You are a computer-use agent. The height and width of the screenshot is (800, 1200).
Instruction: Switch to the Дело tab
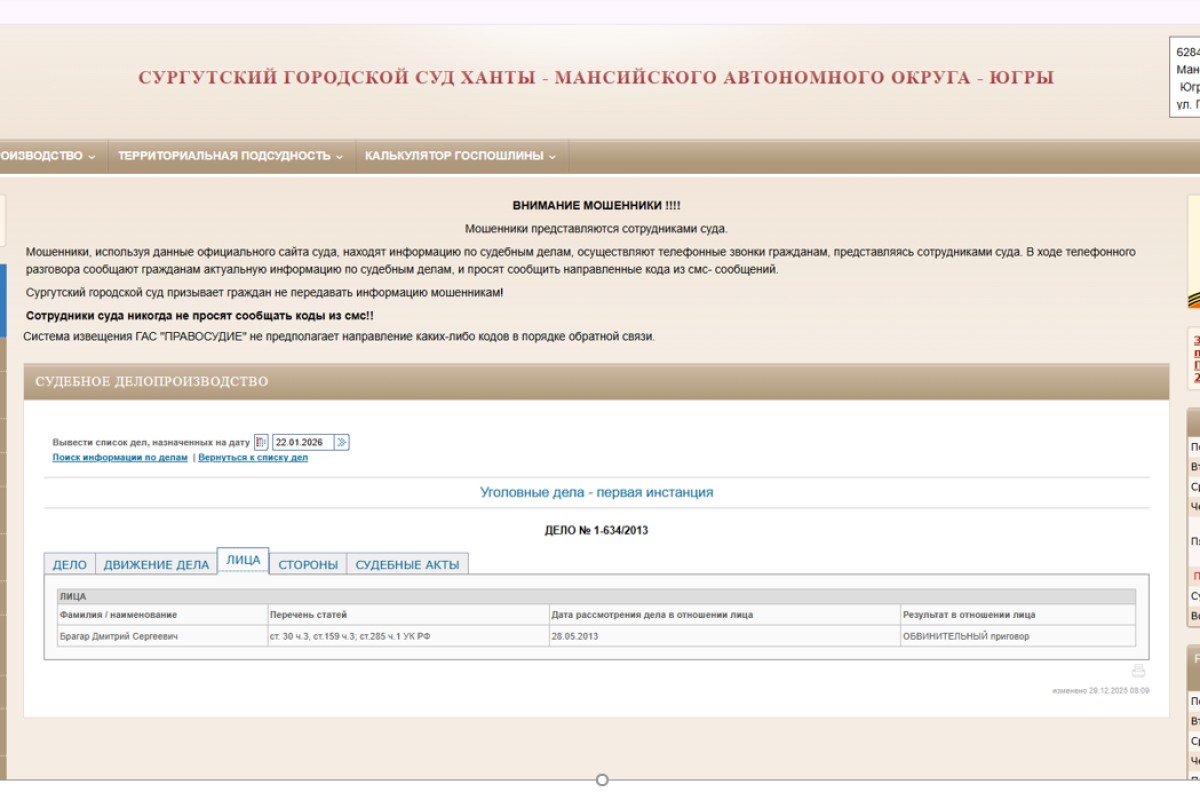tap(69, 565)
